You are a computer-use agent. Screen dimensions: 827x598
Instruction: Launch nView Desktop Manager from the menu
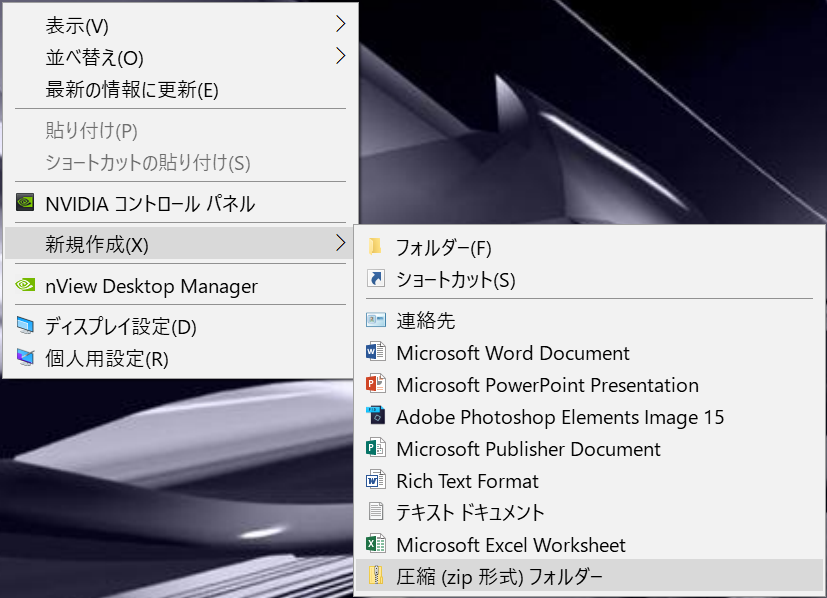pos(180,285)
